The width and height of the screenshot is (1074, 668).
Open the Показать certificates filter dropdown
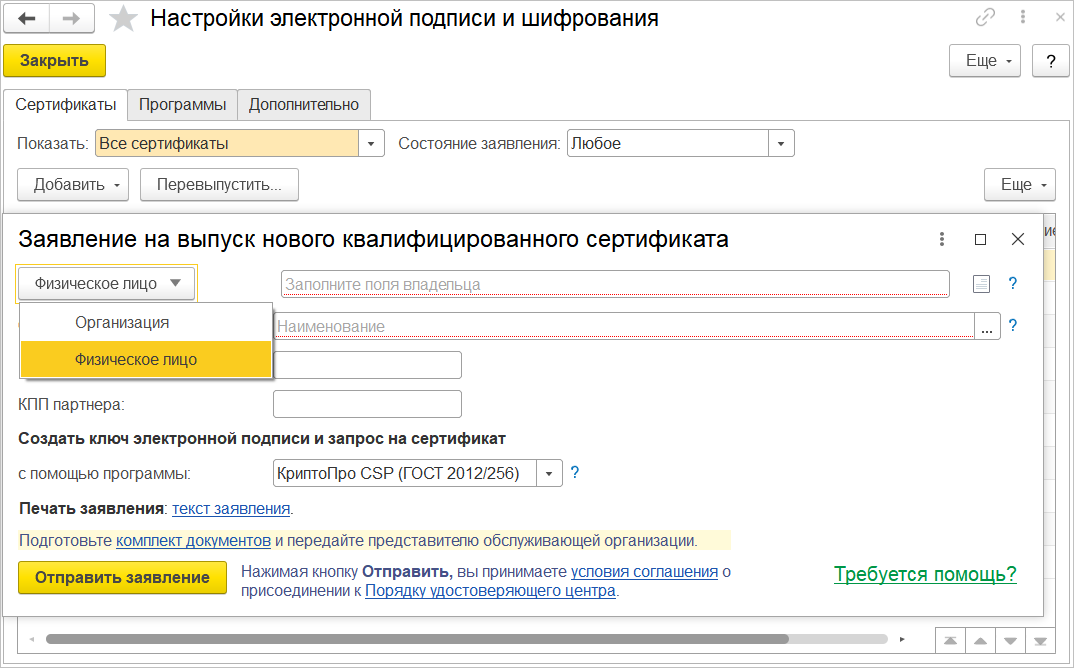372,144
